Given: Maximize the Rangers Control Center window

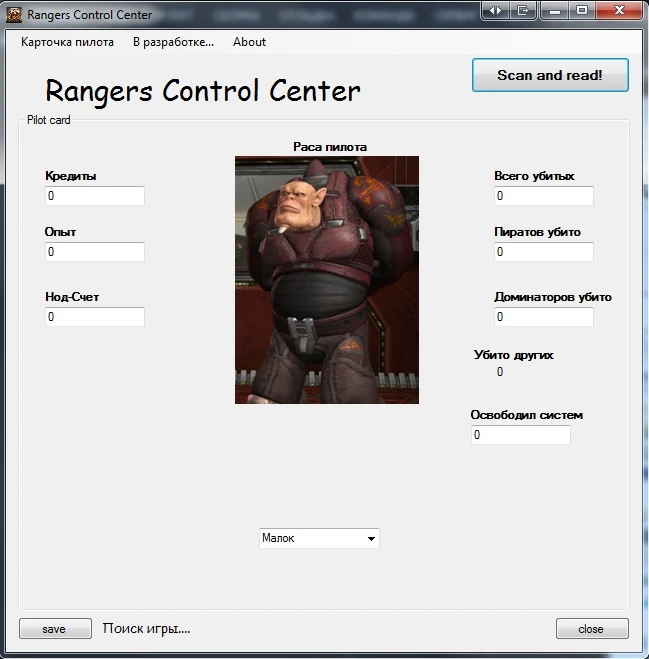Looking at the screenshot, I should point(582,11).
